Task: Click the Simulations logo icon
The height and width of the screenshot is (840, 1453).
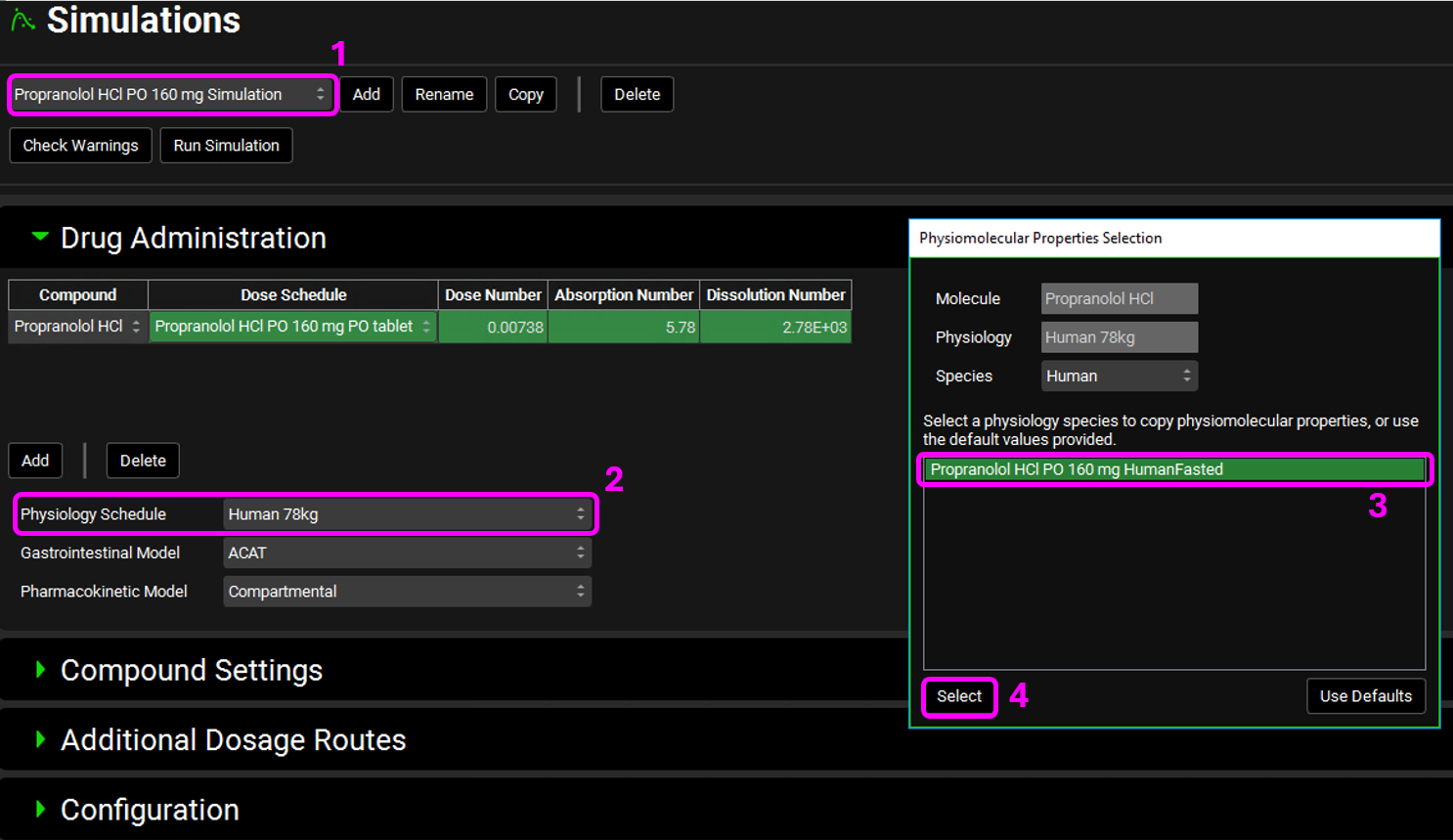Action: point(22,20)
